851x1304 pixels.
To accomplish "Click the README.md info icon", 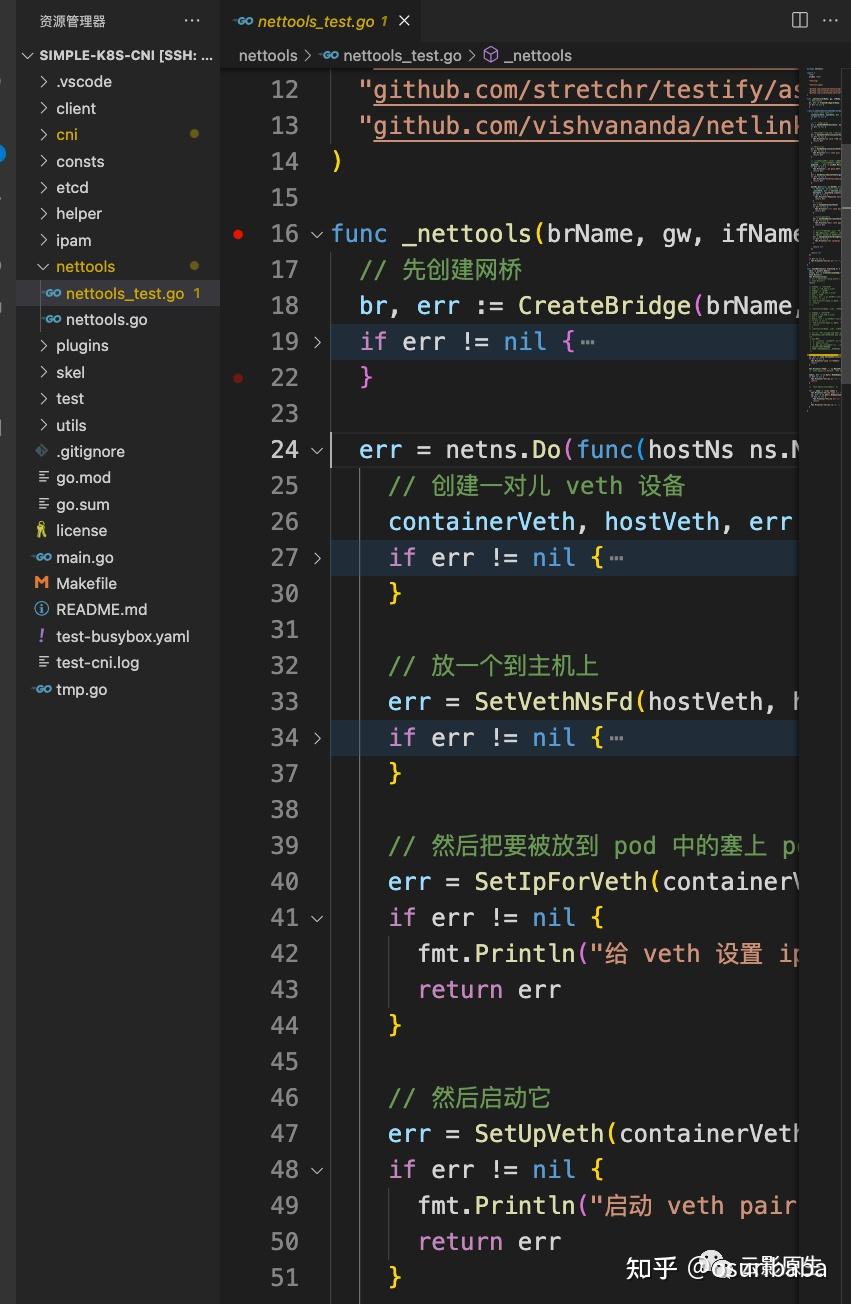I will (42, 609).
